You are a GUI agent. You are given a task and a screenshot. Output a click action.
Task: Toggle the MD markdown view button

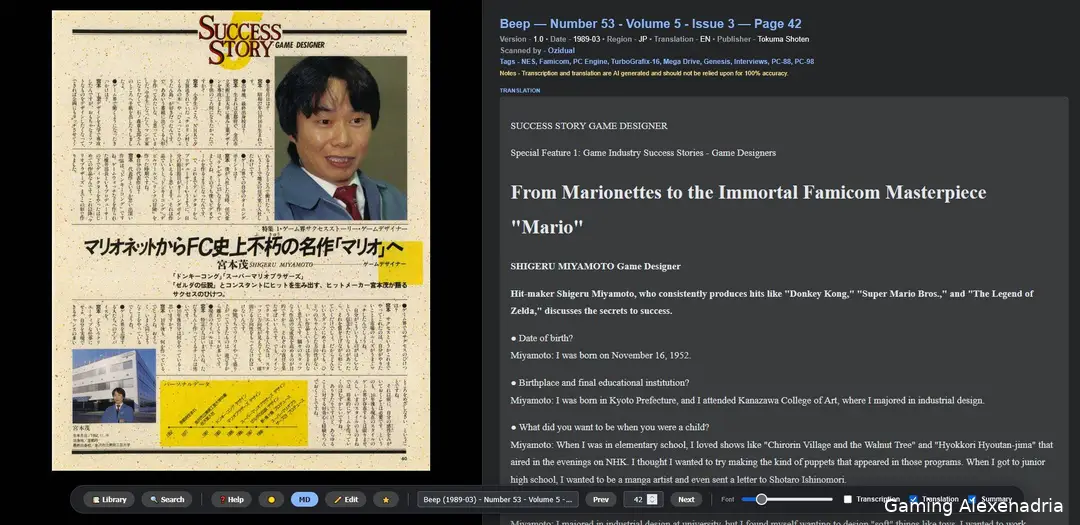coord(304,500)
